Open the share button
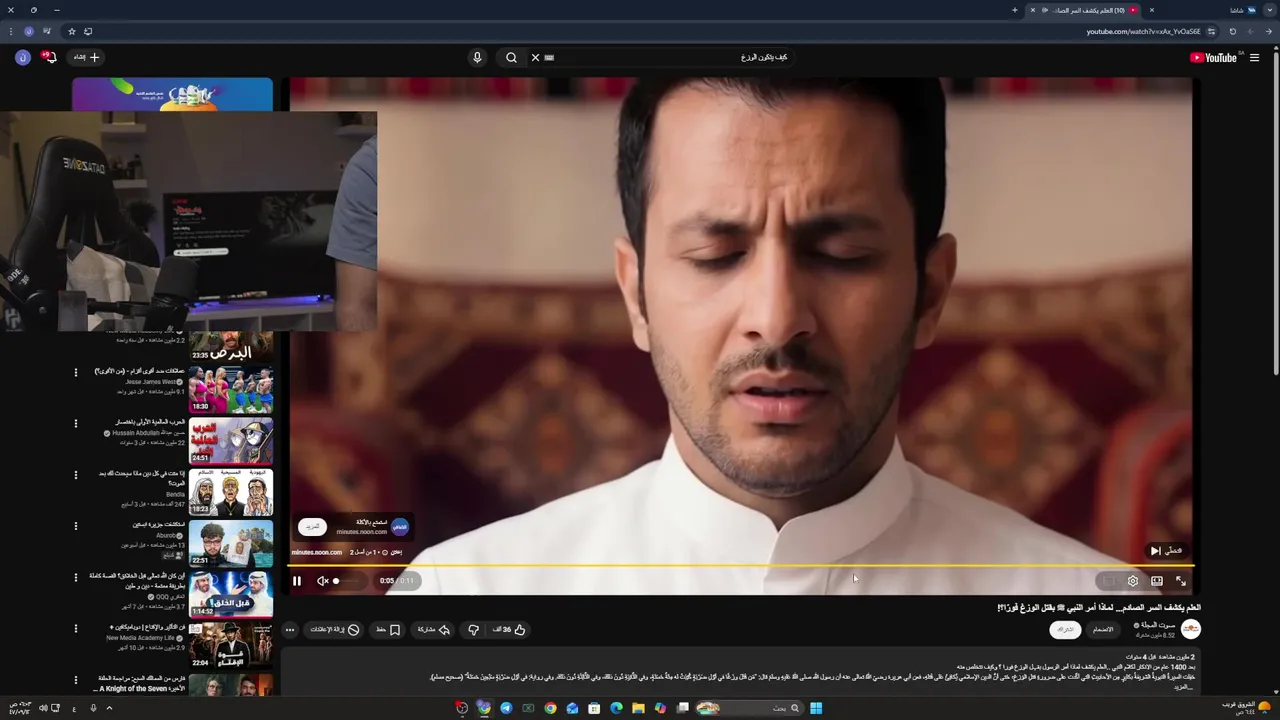 [433, 630]
